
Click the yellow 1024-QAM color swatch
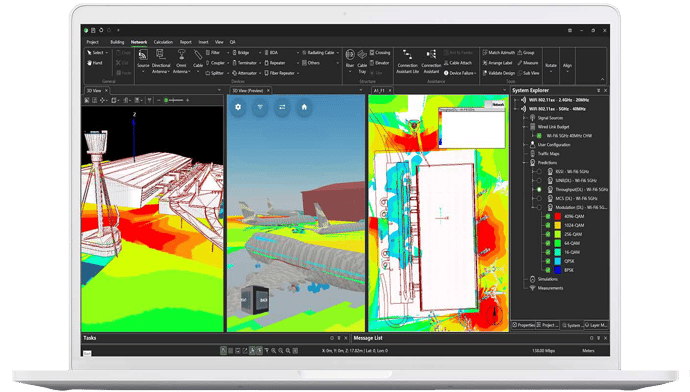(x=558, y=225)
